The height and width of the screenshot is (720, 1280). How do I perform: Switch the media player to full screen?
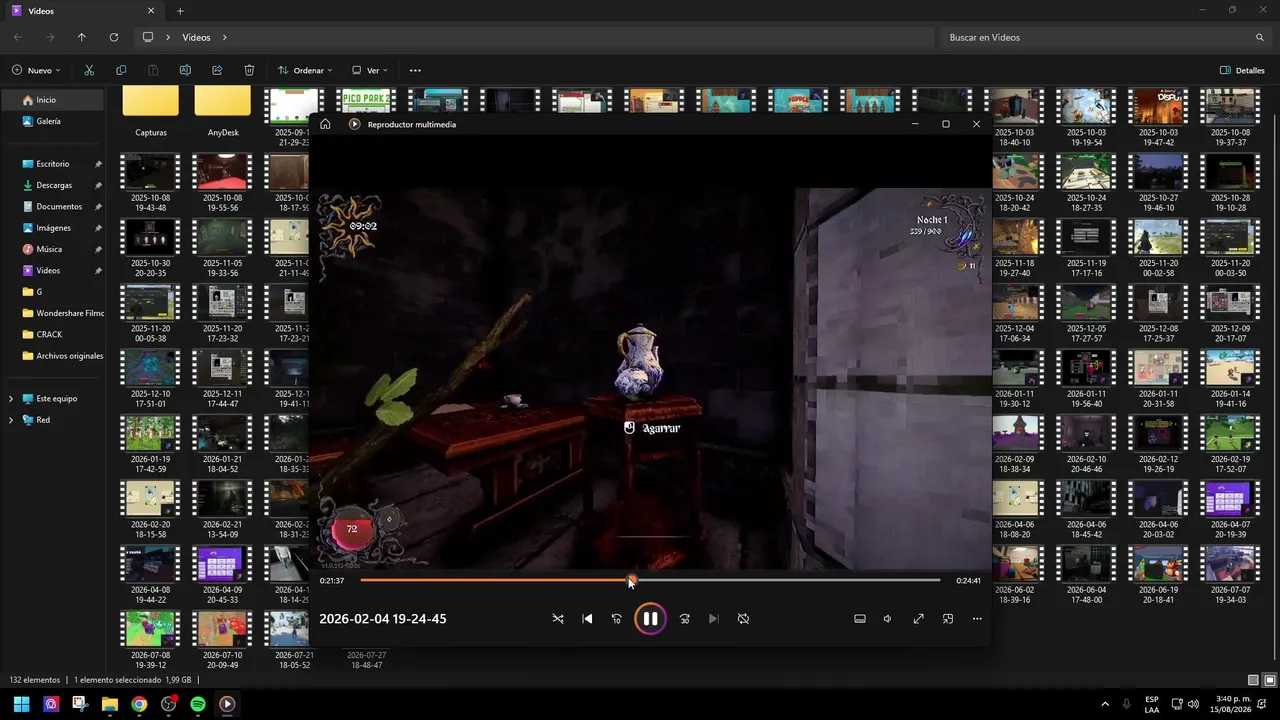(x=918, y=619)
